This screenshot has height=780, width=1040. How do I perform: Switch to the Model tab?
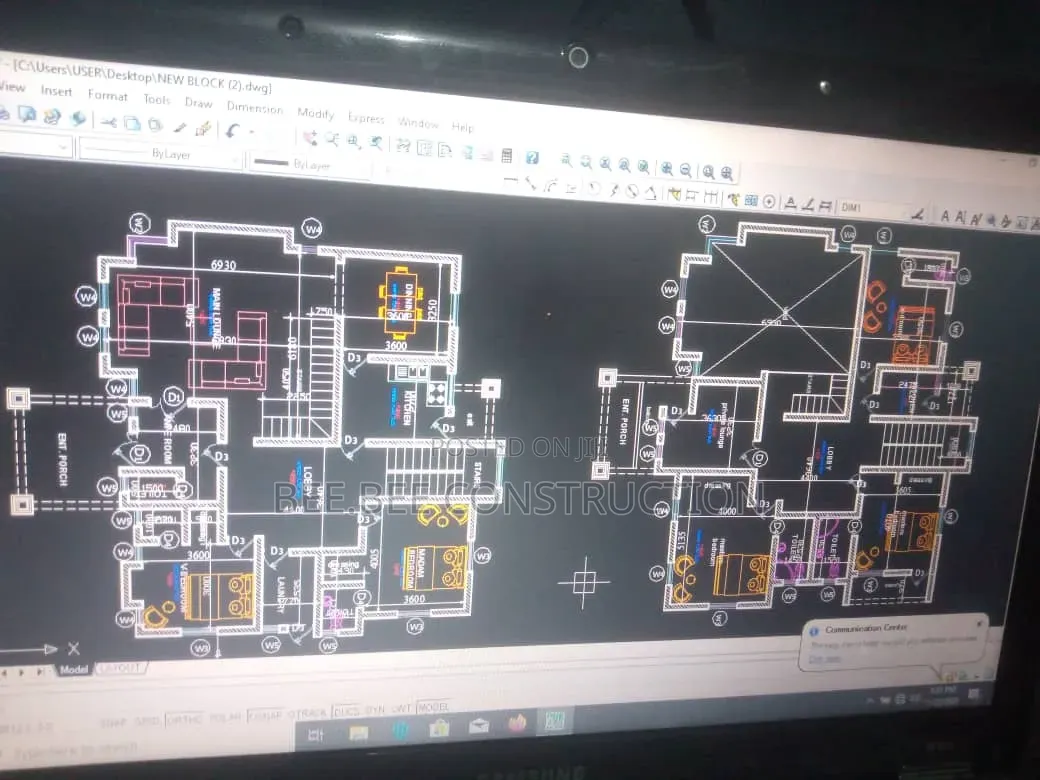click(73, 669)
